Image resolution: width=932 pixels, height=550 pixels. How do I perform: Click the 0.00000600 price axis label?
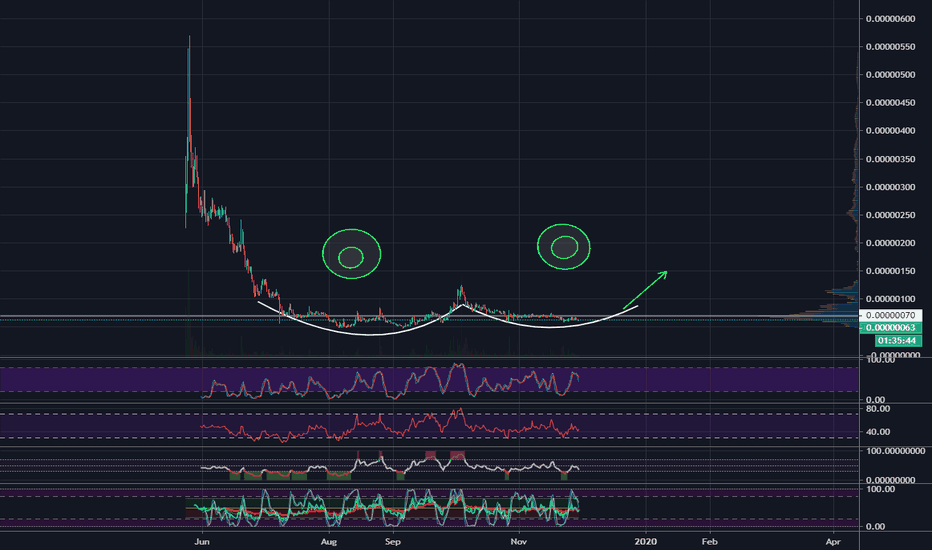pyautogui.click(x=890, y=18)
